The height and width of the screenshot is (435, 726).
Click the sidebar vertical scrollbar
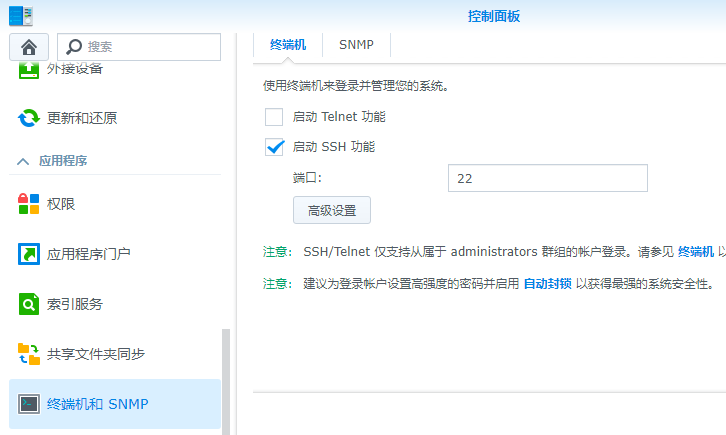pyautogui.click(x=226, y=382)
